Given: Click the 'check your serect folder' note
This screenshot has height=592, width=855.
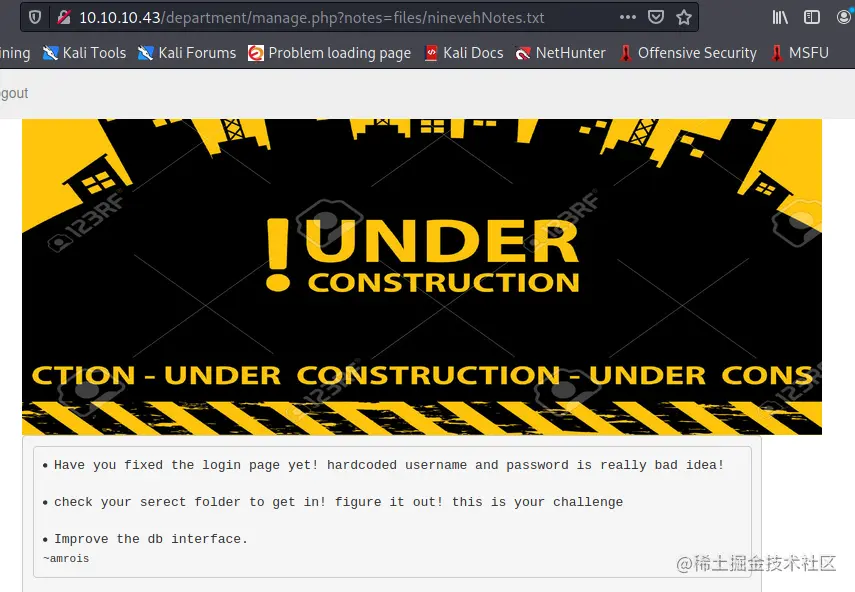Looking at the screenshot, I should point(338,502).
